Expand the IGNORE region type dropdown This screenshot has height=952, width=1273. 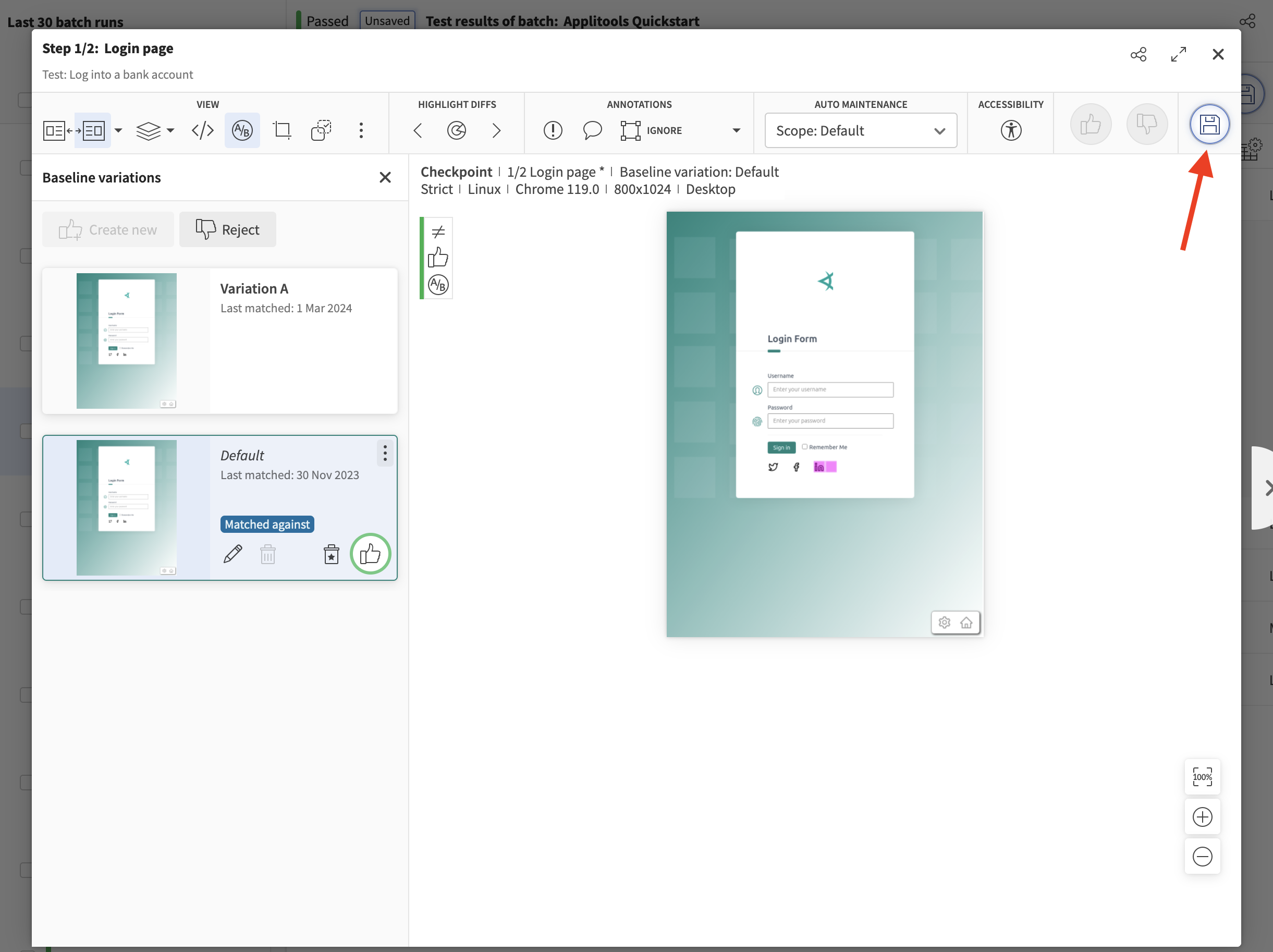pyautogui.click(x=736, y=131)
